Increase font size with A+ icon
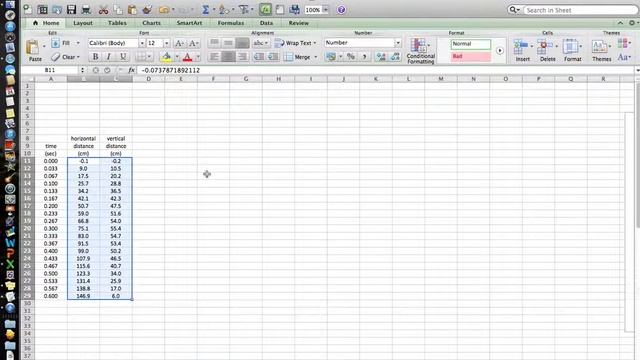 pyautogui.click(x=179, y=43)
